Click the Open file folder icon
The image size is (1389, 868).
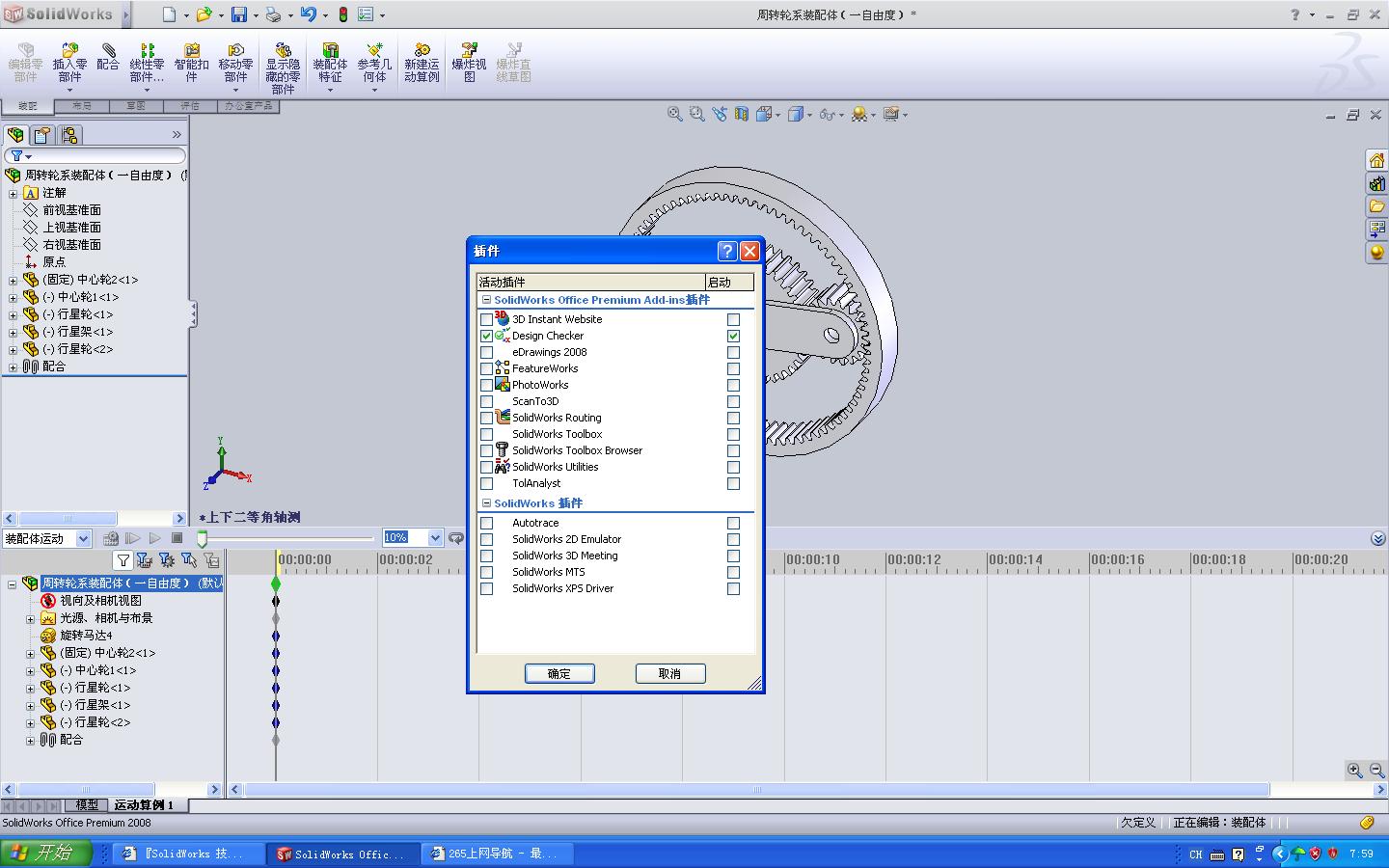click(204, 14)
